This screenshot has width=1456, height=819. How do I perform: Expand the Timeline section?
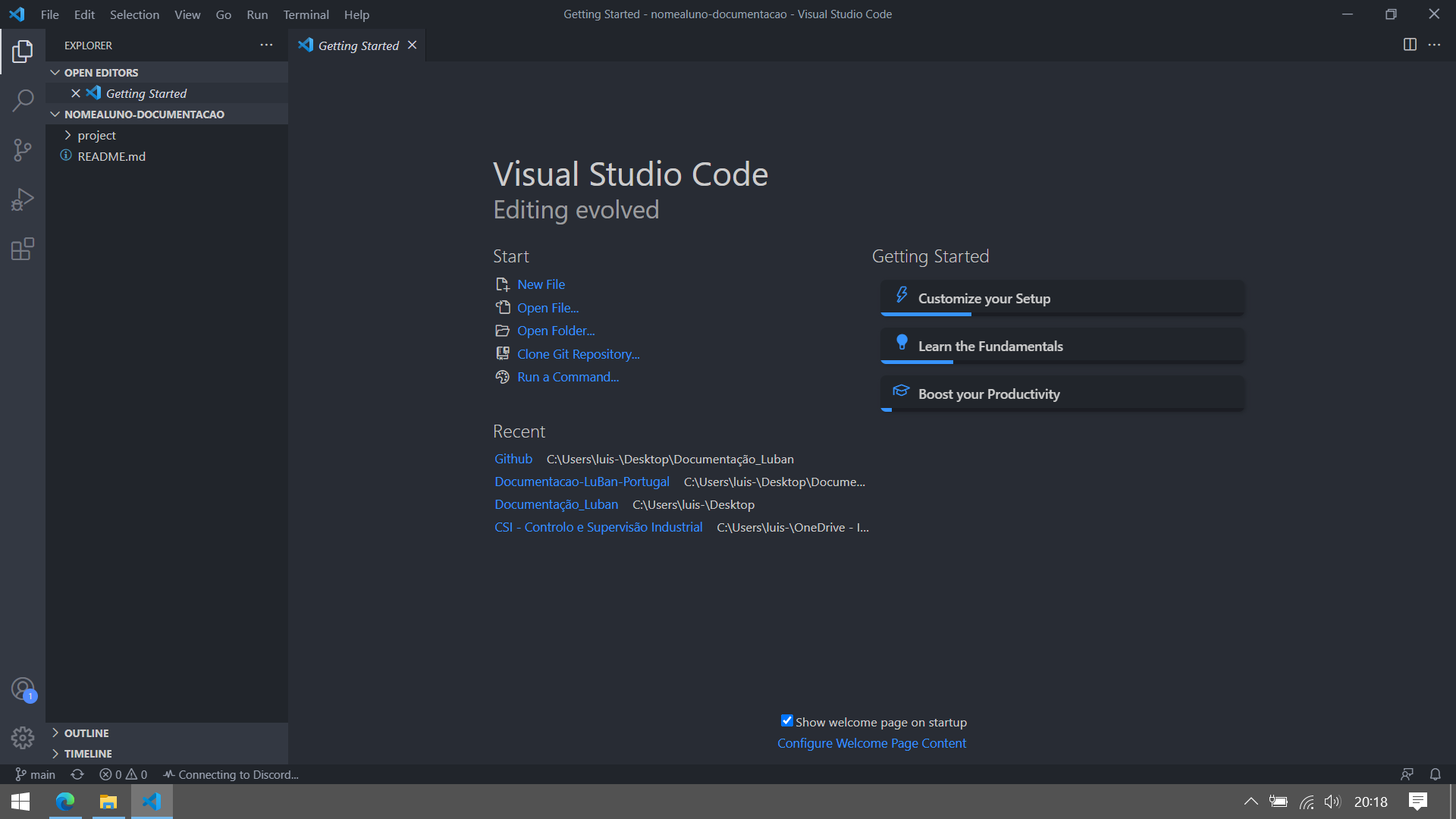pyautogui.click(x=167, y=754)
